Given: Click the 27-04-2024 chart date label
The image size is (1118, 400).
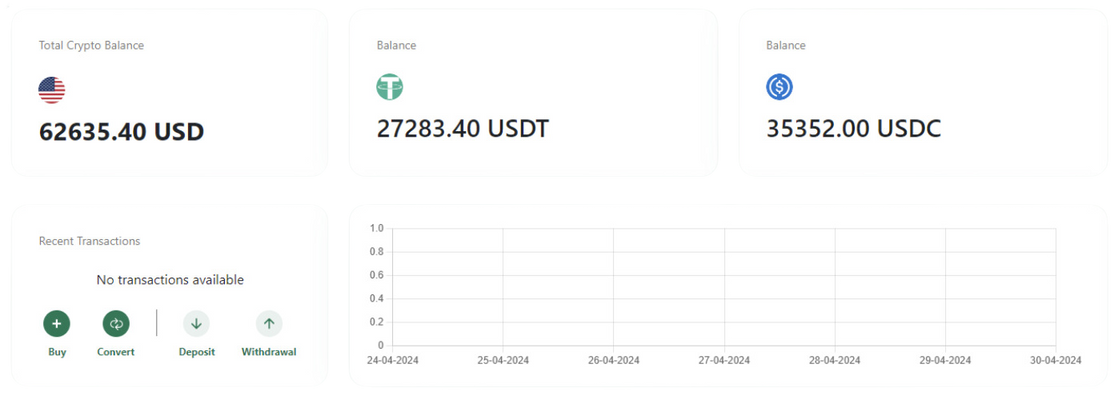Looking at the screenshot, I should point(724,360).
